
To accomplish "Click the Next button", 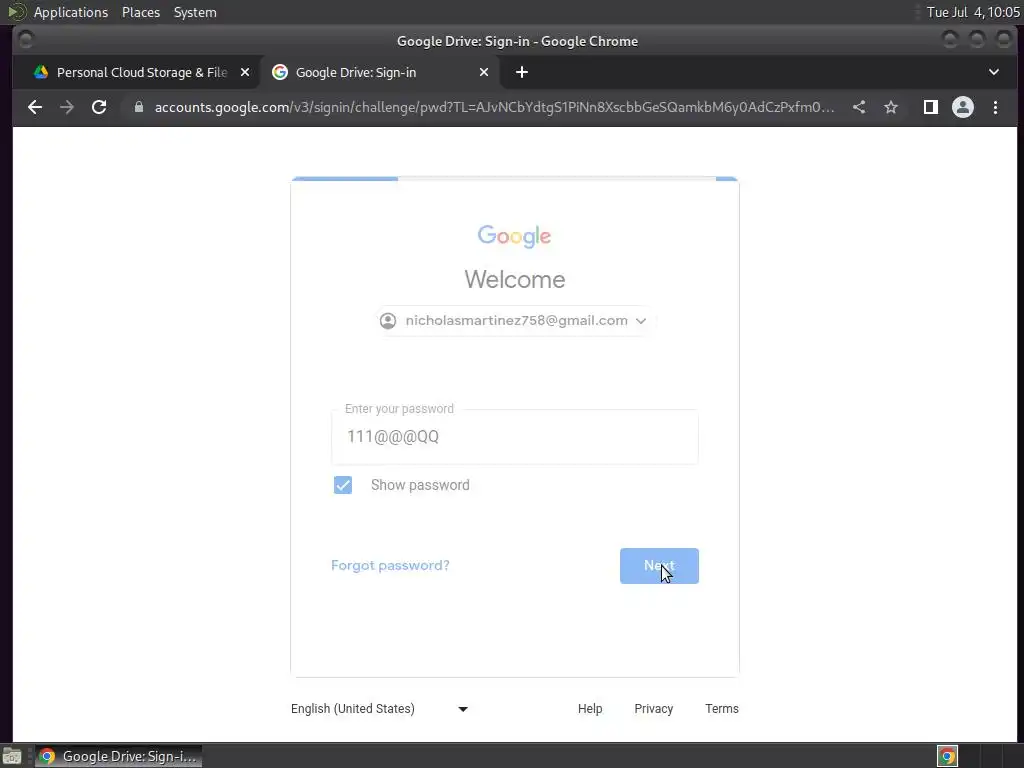I will click(659, 566).
